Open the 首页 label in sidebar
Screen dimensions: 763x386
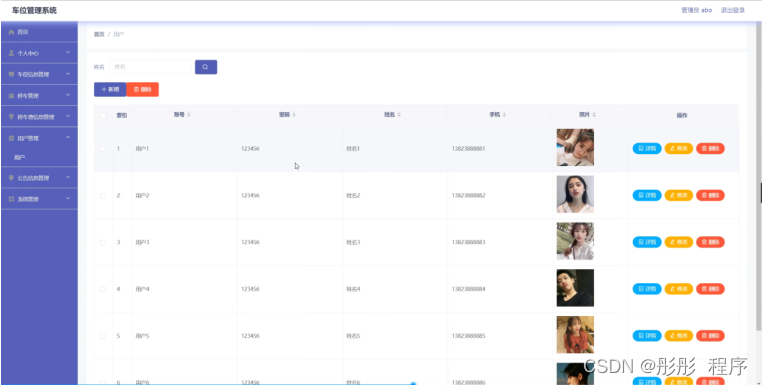coord(23,32)
